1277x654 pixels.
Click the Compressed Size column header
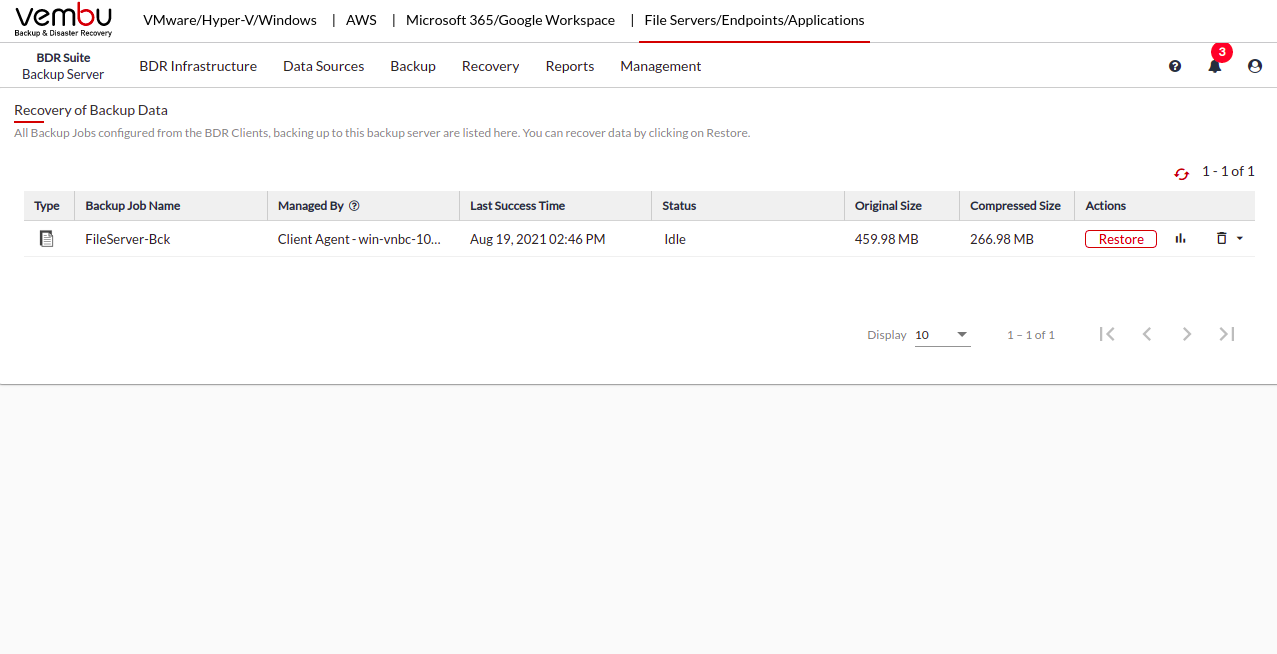click(x=1015, y=206)
